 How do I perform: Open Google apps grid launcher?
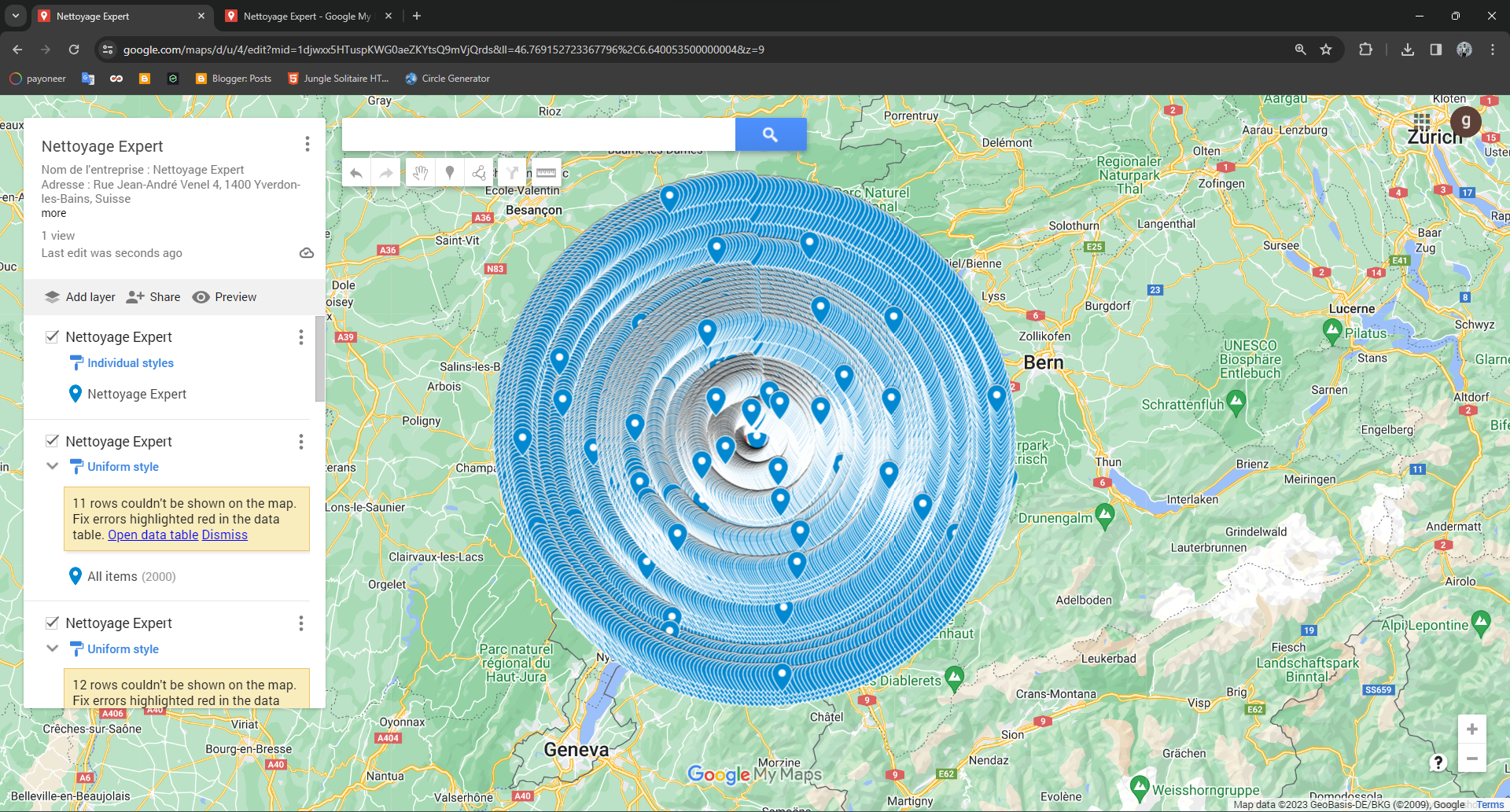click(x=1421, y=122)
